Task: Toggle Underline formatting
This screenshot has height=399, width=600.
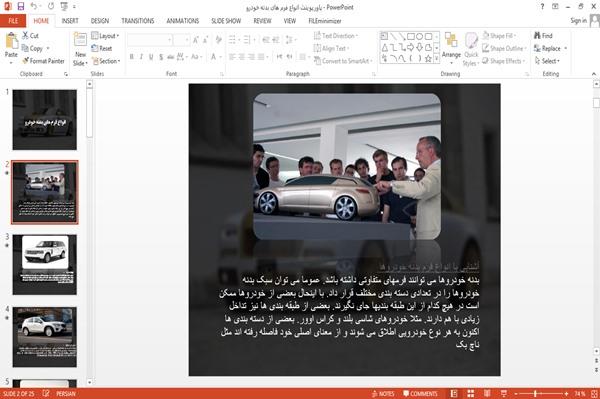Action: click(151, 57)
